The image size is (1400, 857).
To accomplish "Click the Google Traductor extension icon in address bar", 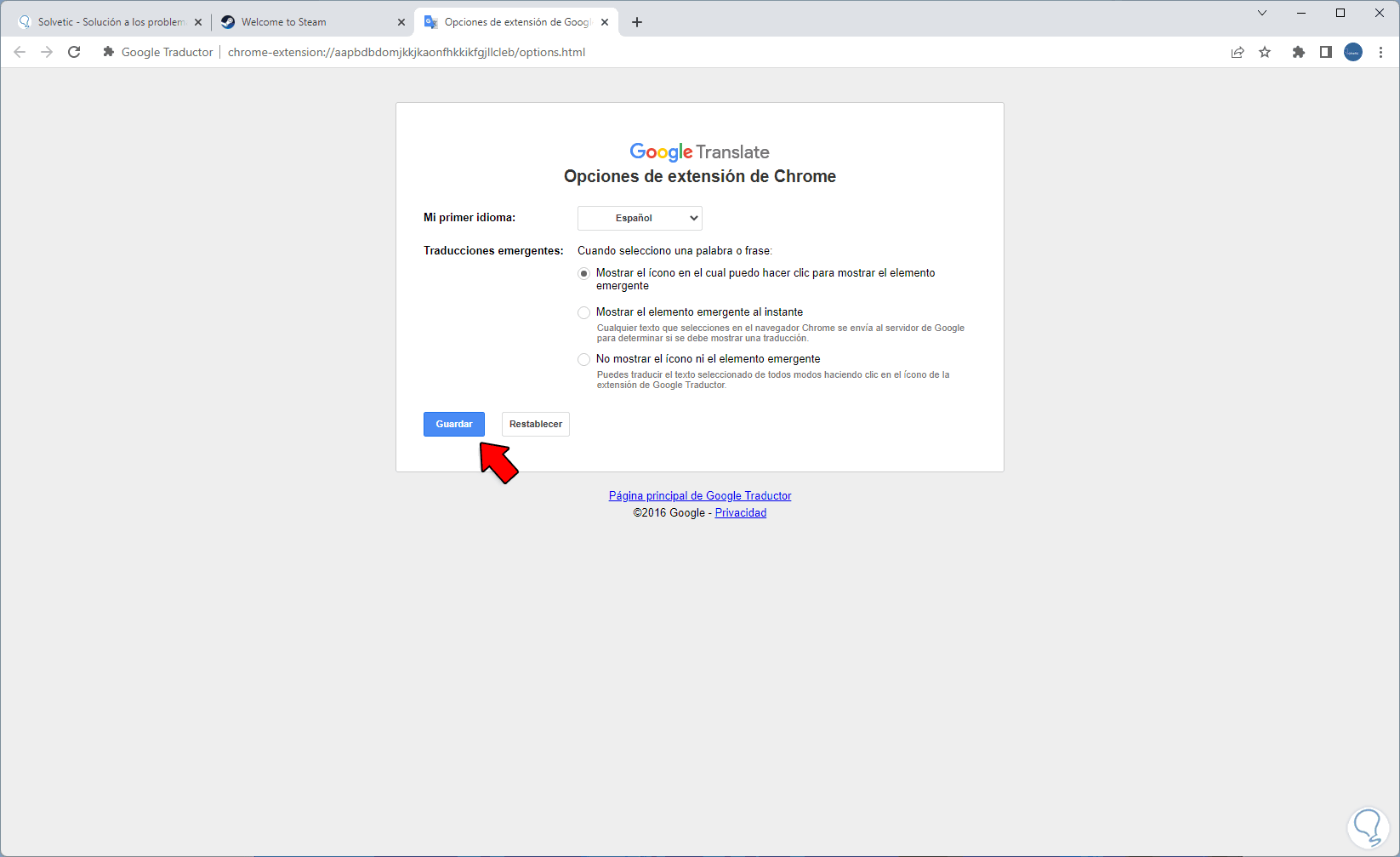I will pos(108,52).
